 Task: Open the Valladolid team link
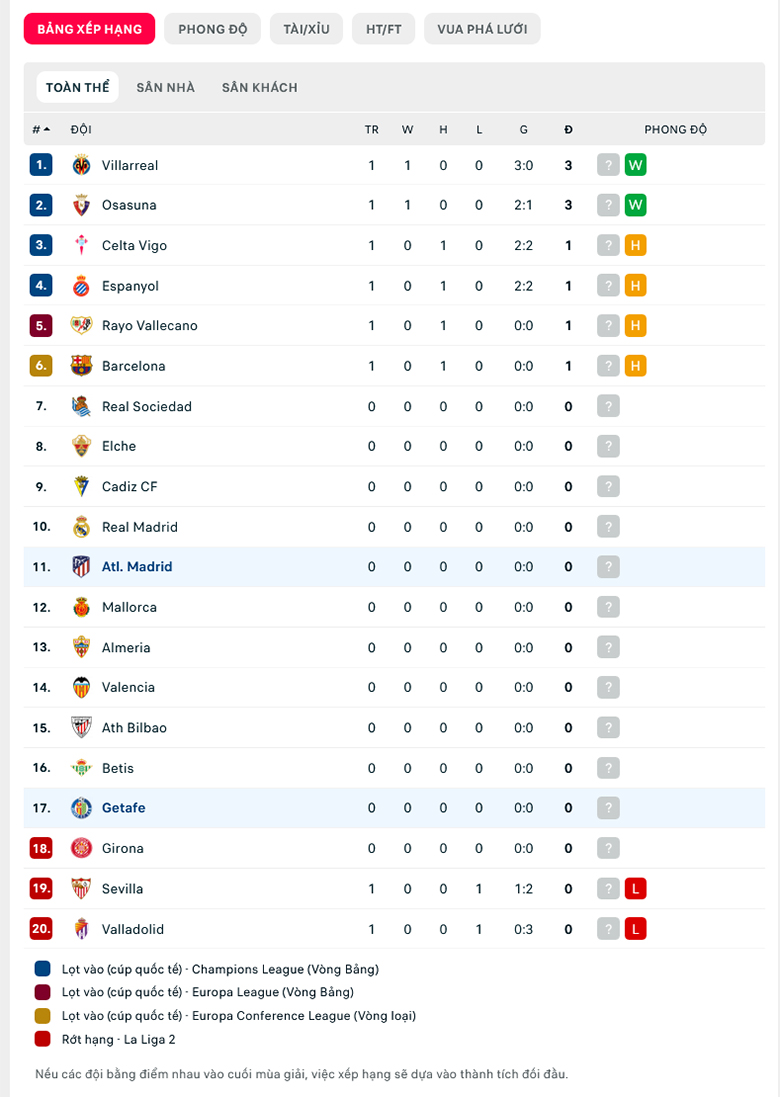point(133,929)
